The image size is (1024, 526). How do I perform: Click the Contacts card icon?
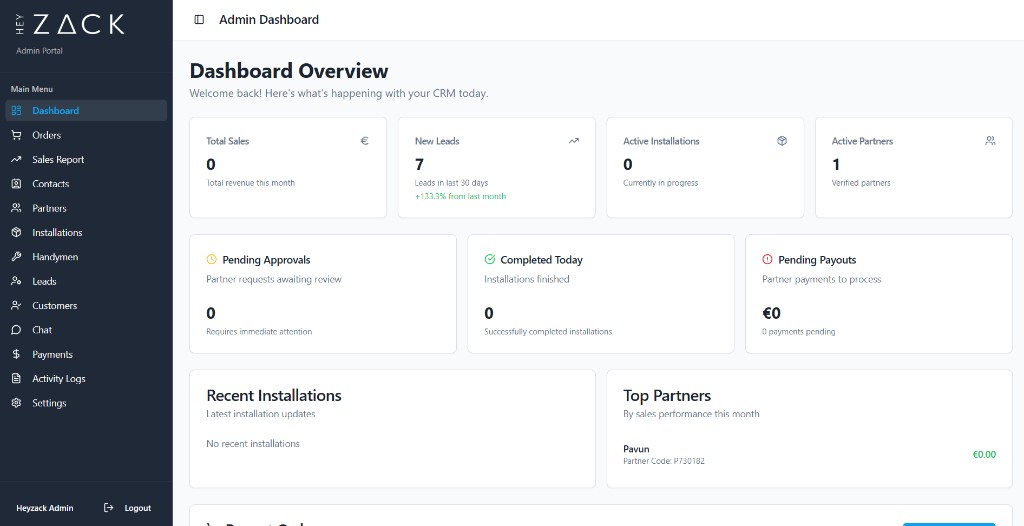(16, 184)
